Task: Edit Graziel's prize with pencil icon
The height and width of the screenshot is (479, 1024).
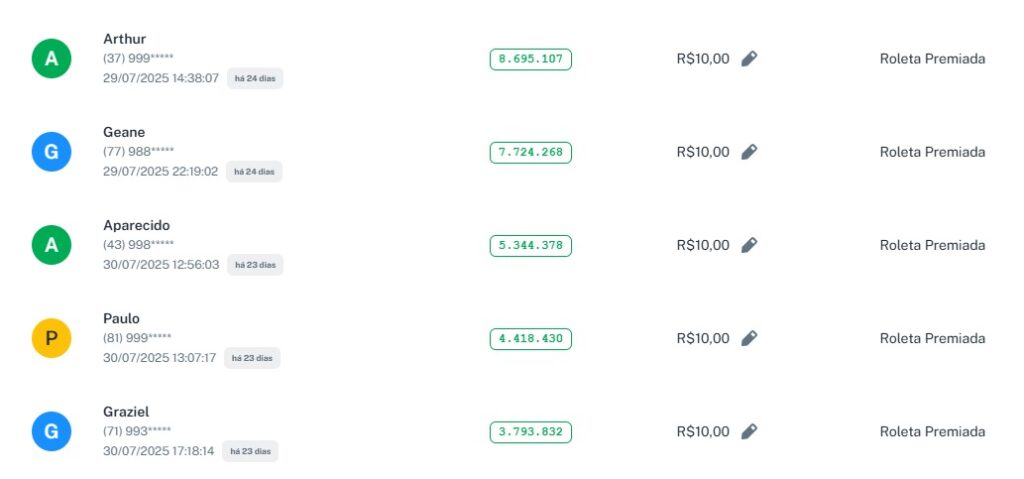Action: (749, 431)
